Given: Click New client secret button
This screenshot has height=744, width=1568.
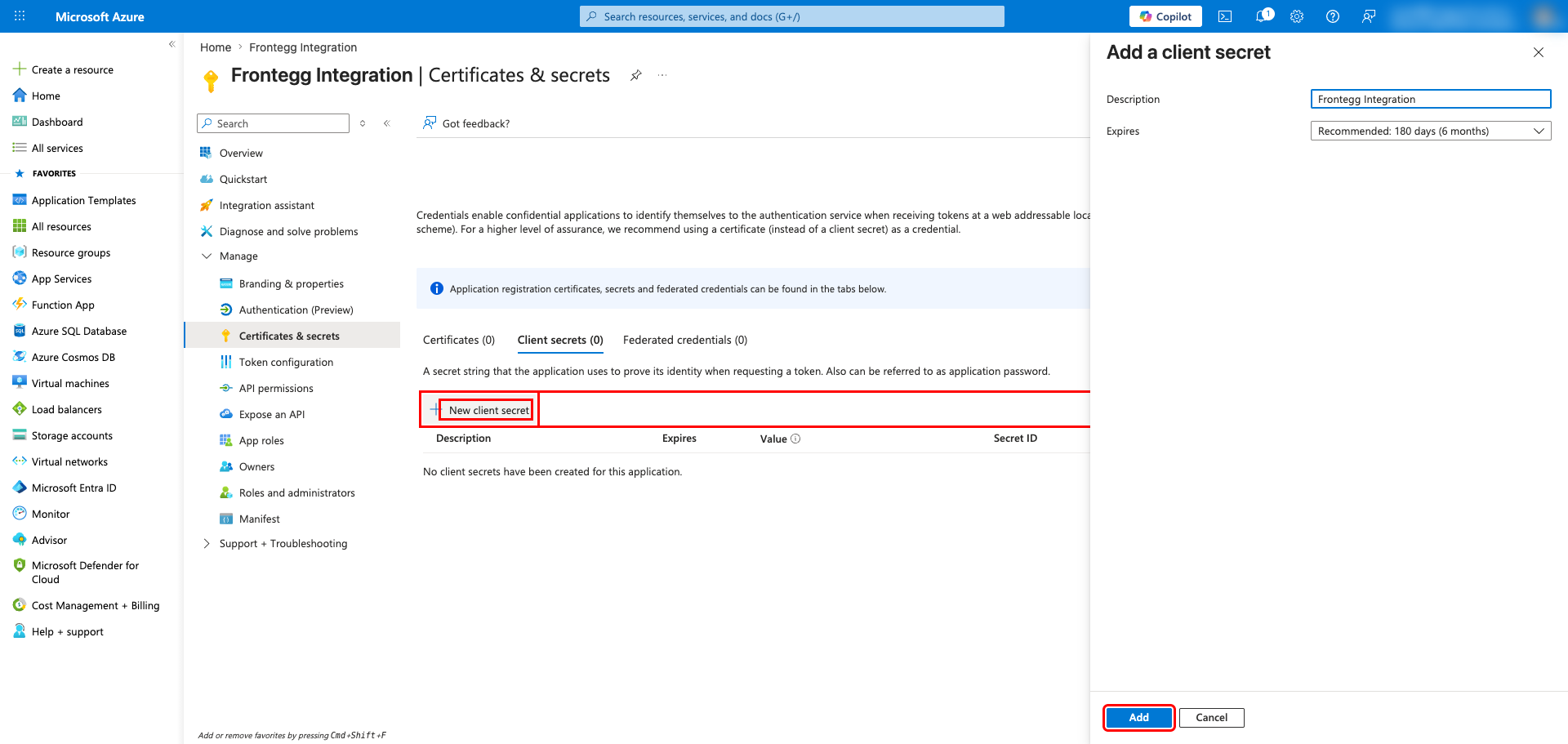Looking at the screenshot, I should [480, 410].
